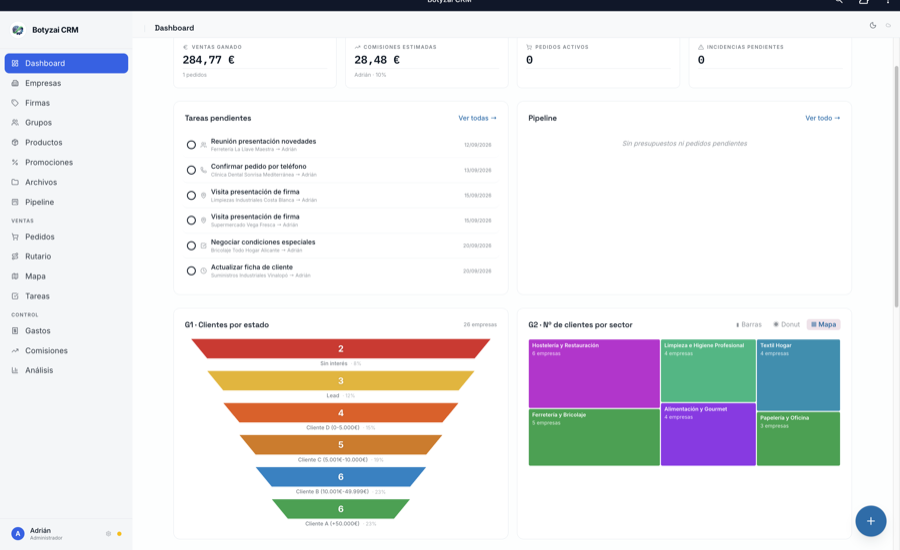Tick the Actualizar ficha de cliente task circle

[191, 271]
